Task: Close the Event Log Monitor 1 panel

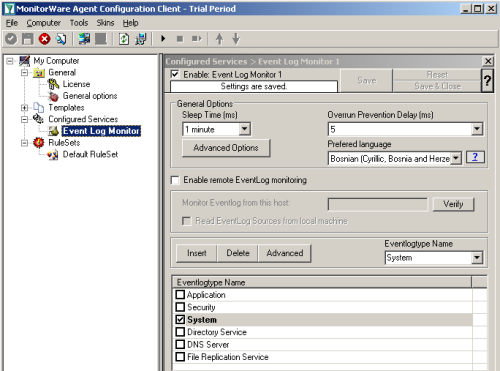Action: [x=488, y=61]
